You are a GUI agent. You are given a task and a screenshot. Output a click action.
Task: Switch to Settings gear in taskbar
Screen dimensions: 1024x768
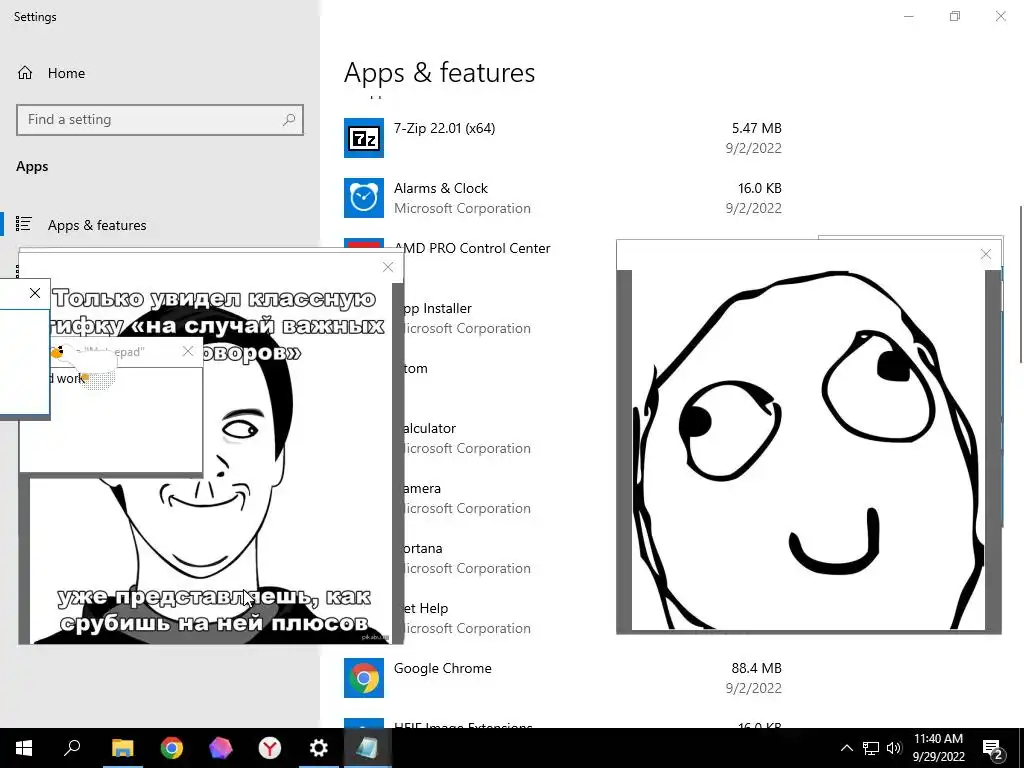319,748
